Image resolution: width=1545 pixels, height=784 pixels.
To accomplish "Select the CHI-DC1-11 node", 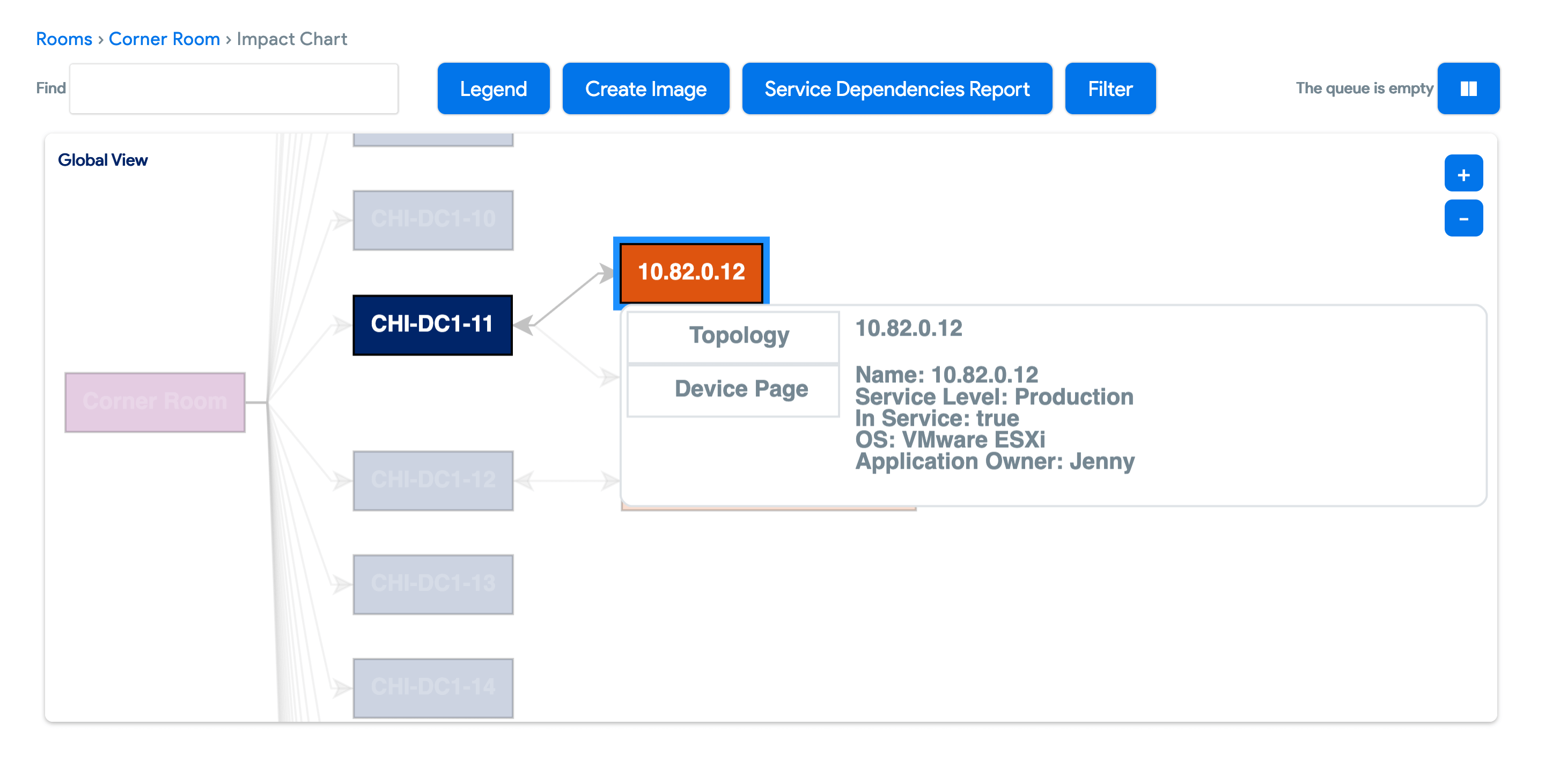I will coord(432,326).
